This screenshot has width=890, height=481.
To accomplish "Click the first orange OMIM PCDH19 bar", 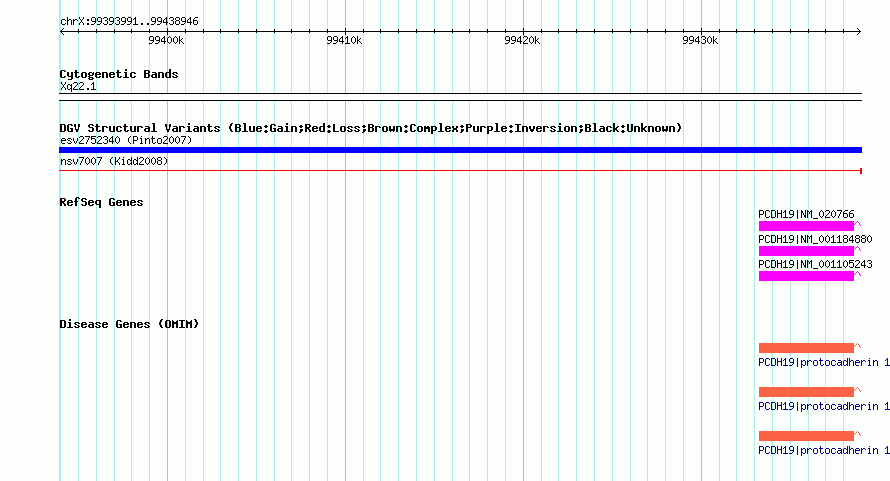I will click(807, 348).
